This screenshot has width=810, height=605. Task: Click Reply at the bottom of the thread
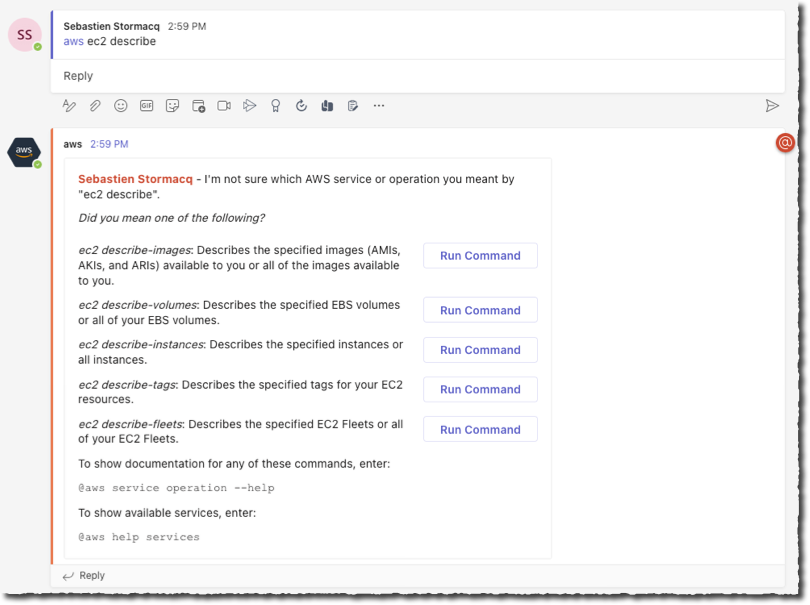91,575
